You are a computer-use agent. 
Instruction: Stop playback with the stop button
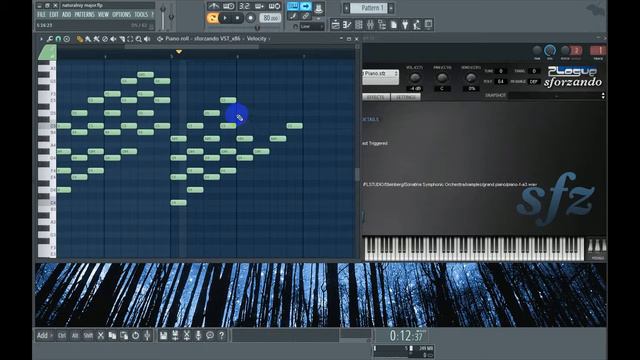point(238,18)
